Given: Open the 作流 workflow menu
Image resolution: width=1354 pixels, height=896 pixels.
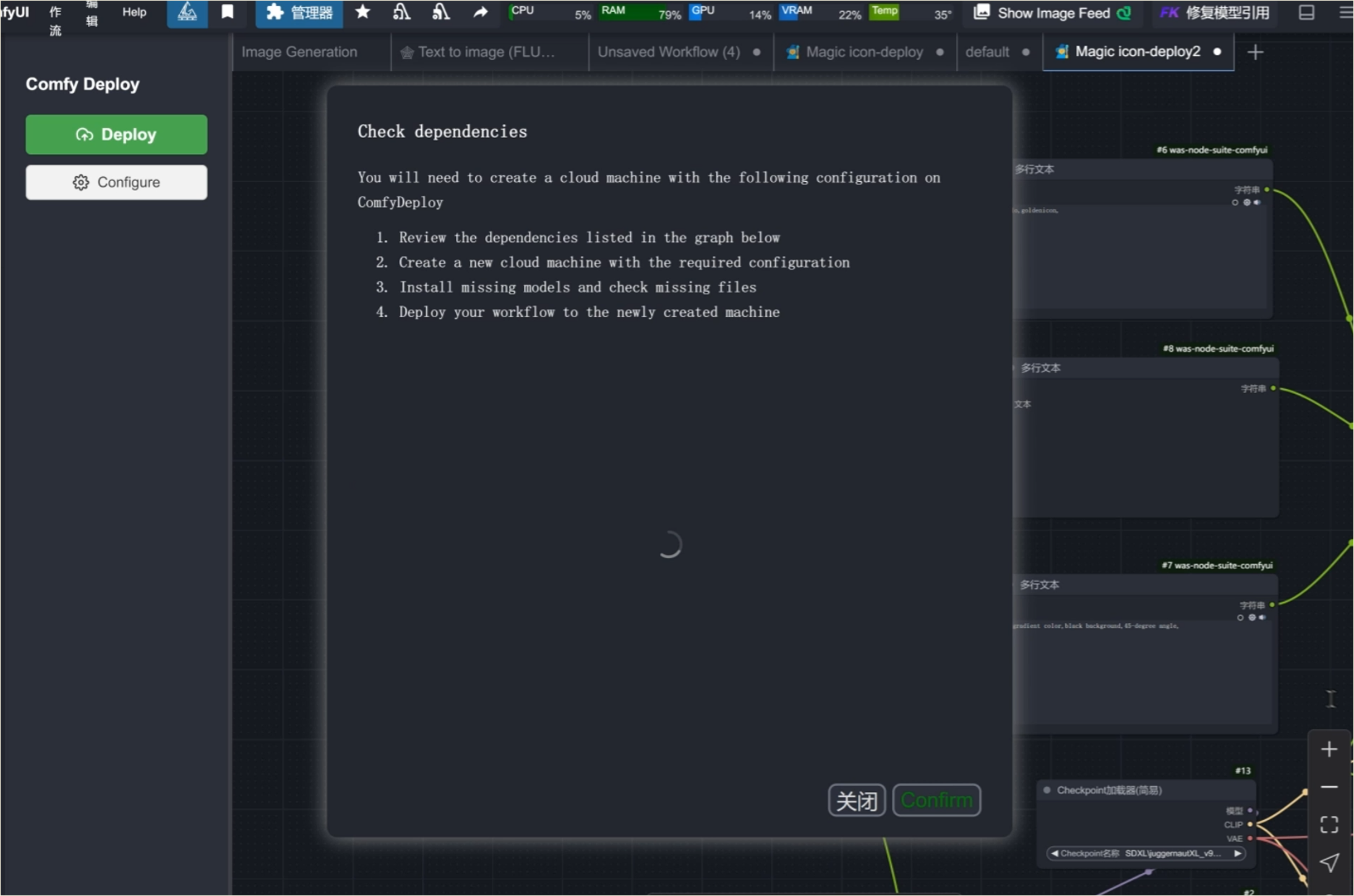Looking at the screenshot, I should [x=55, y=20].
